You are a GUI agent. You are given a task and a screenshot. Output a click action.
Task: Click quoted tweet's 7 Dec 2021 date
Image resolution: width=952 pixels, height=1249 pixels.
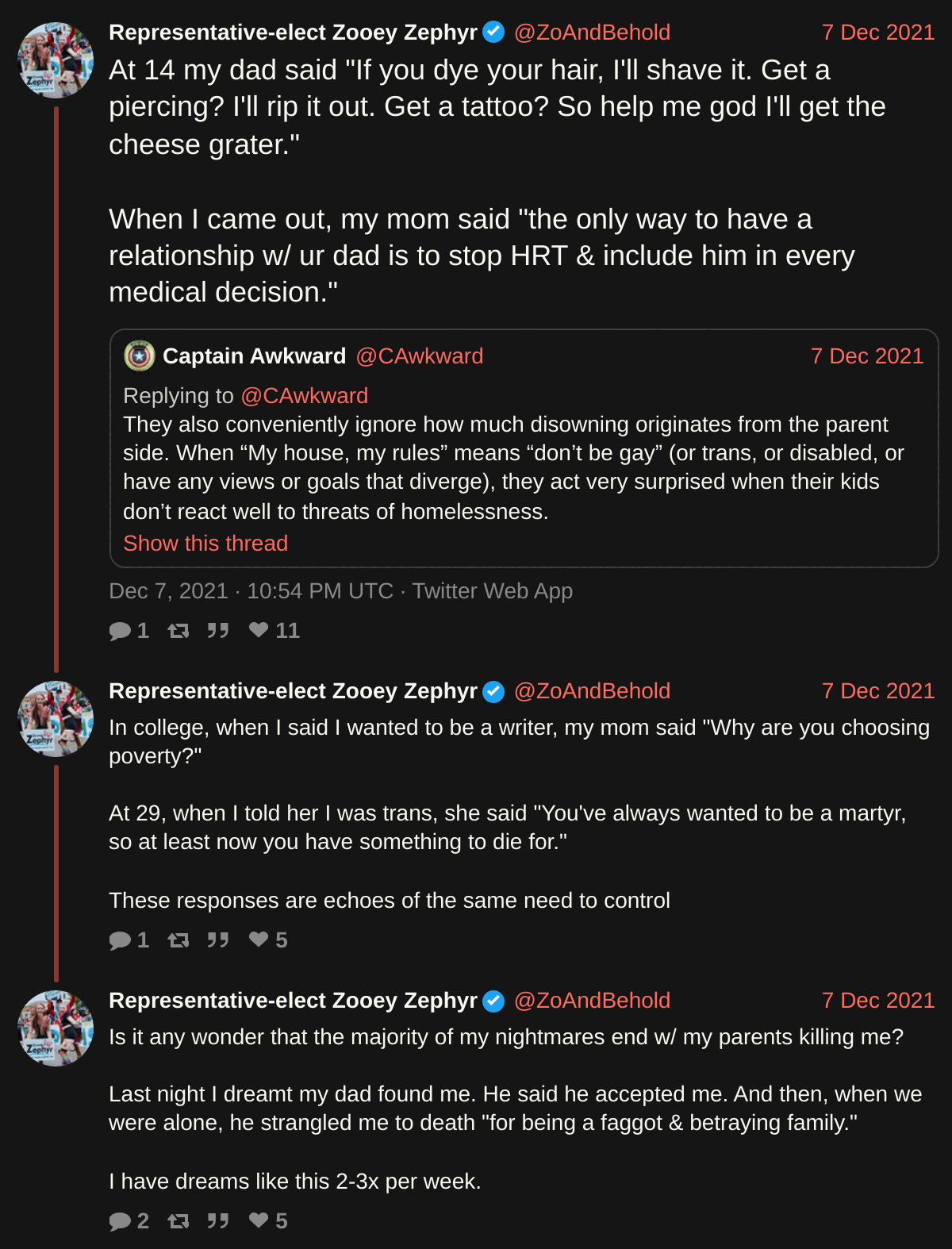[x=867, y=356]
